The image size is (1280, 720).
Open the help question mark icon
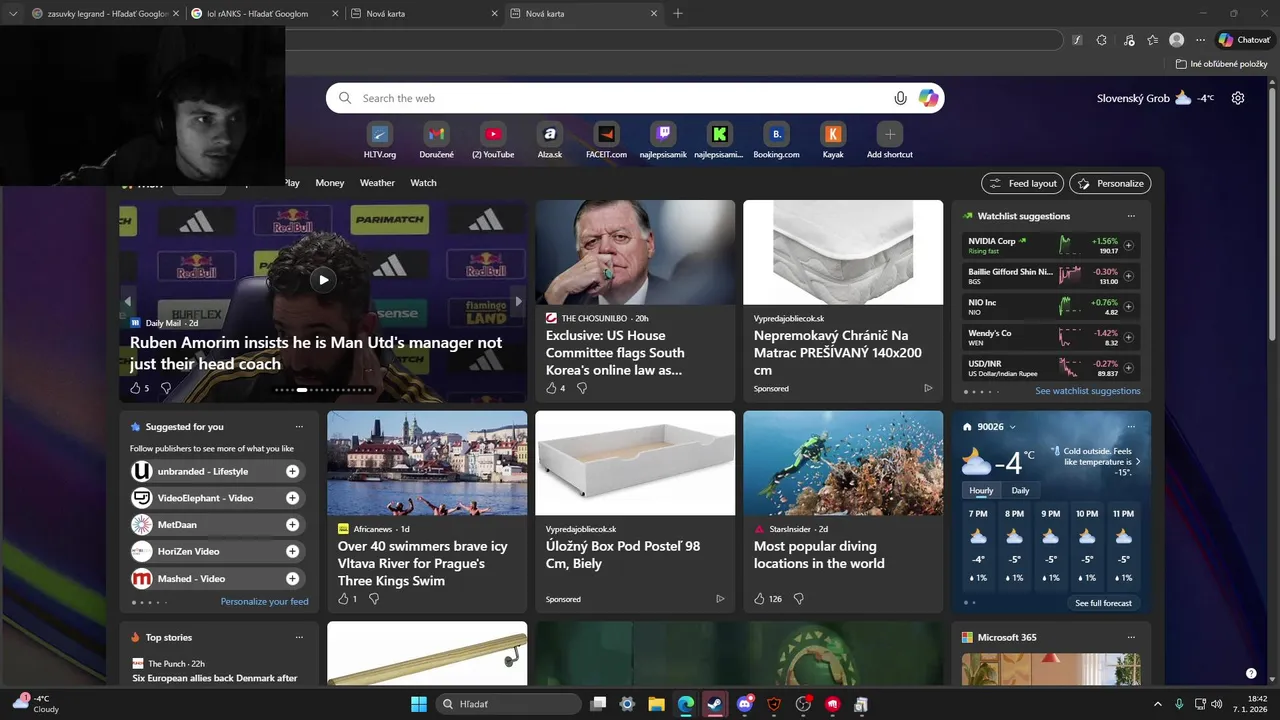click(x=1251, y=673)
